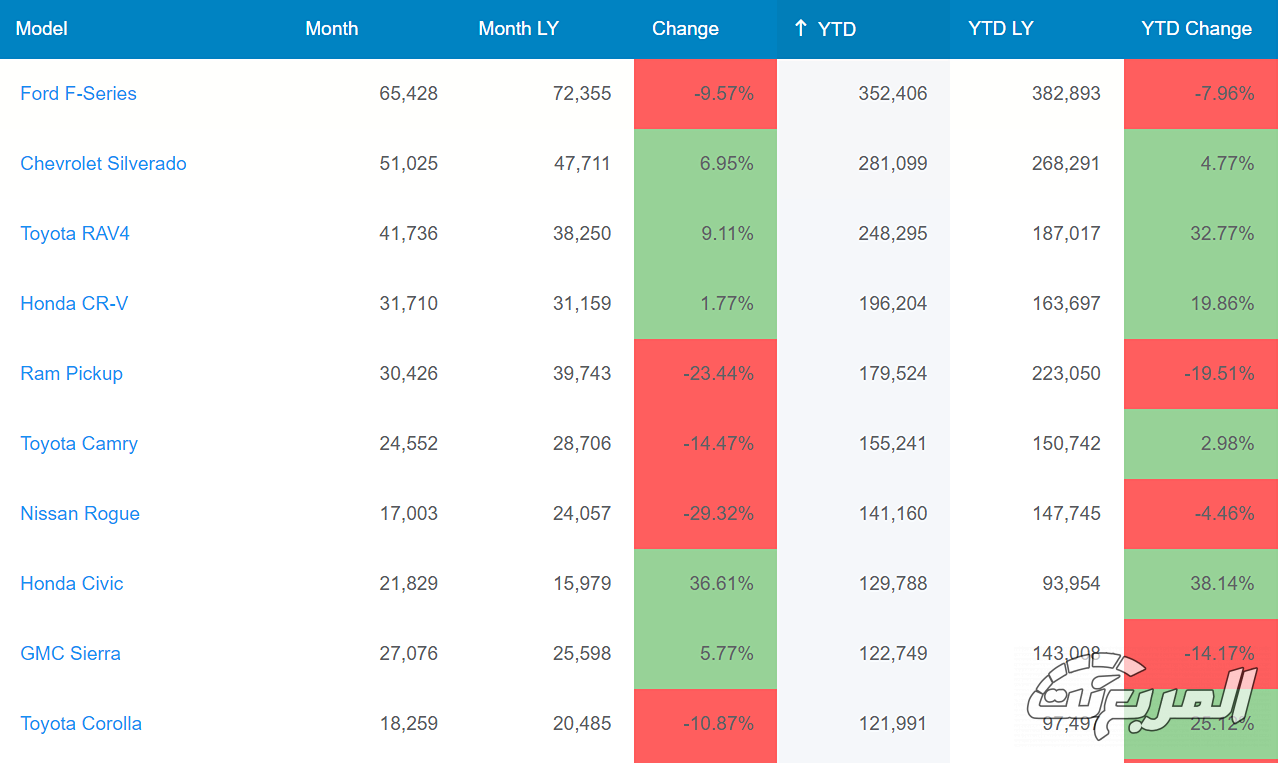1287x763 pixels.
Task: Click the 5.77% change cell
Action: (705, 654)
